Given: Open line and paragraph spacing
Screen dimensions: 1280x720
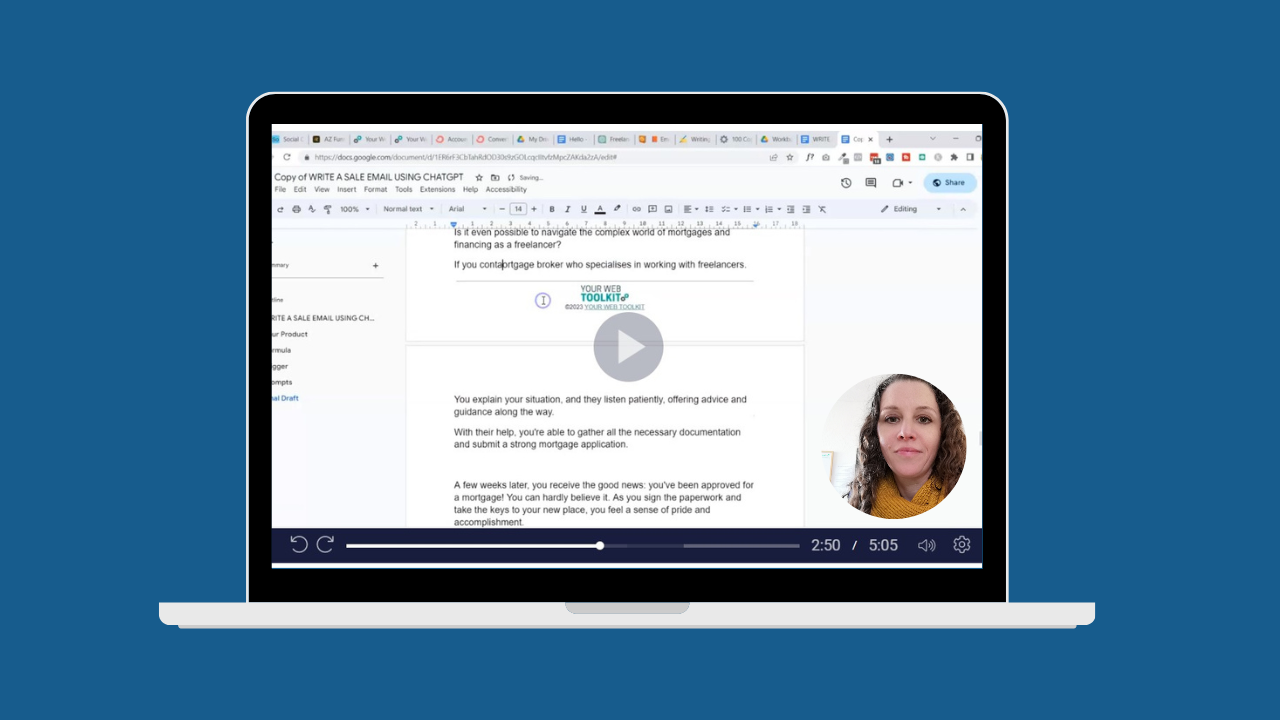Looking at the screenshot, I should point(709,209).
